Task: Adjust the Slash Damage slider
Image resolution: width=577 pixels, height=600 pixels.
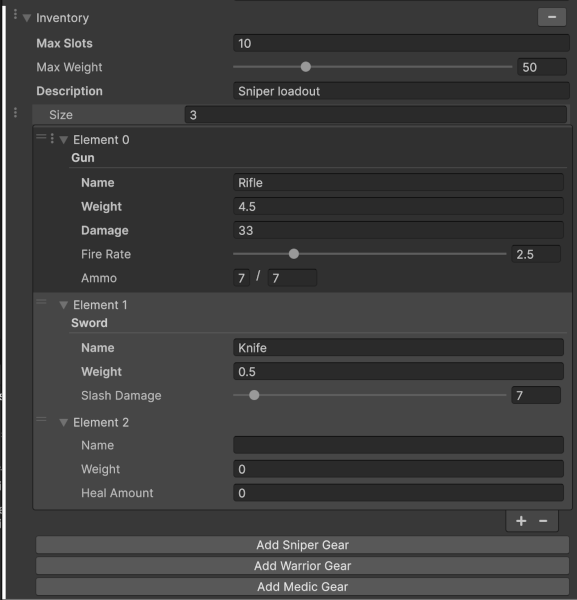Action: (x=370, y=395)
